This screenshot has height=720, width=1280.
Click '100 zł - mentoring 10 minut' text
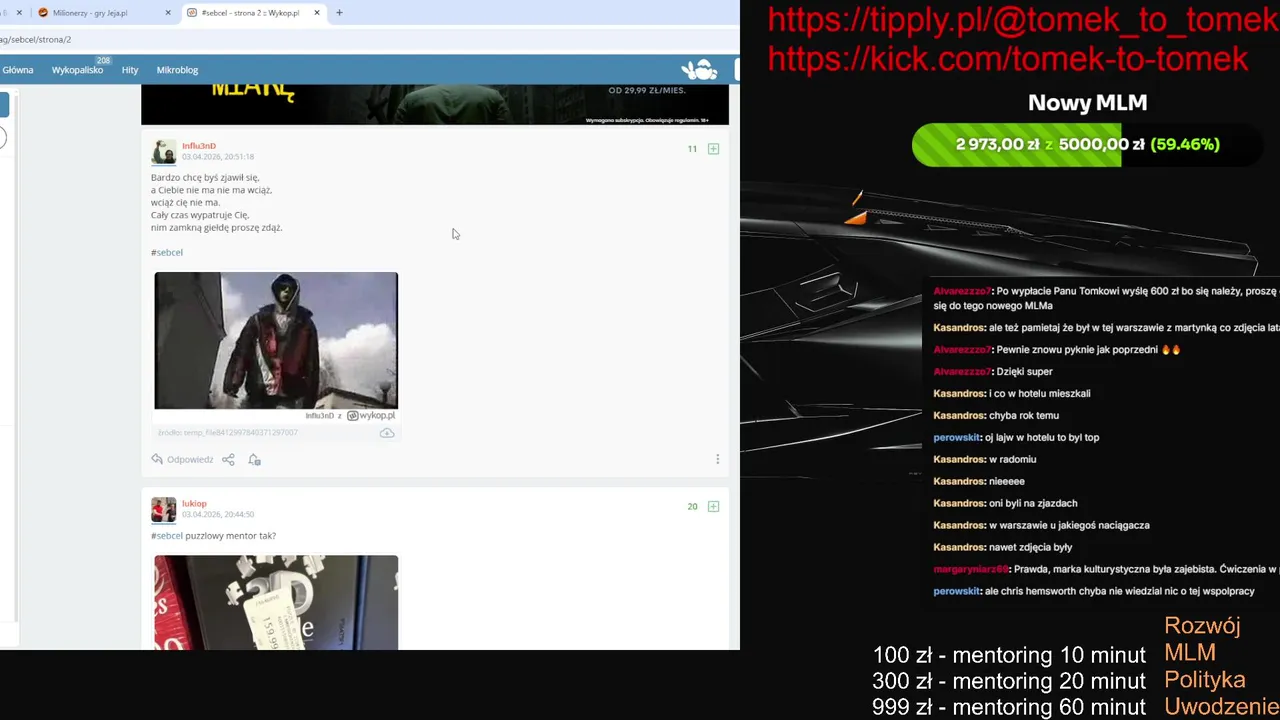pyautogui.click(x=1009, y=656)
